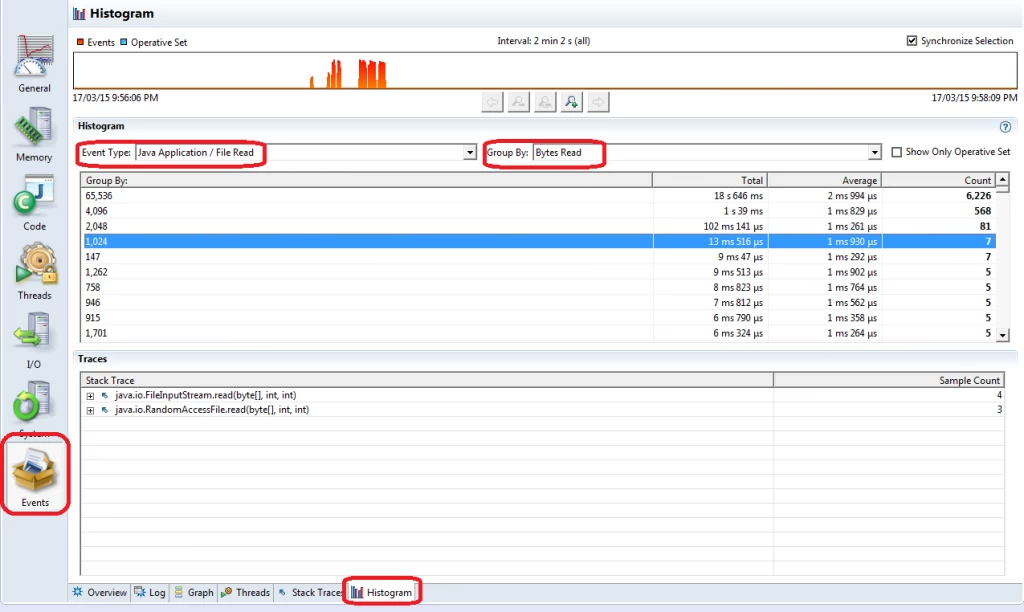Image resolution: width=1024 pixels, height=612 pixels.
Task: Enable Show Only Operative Set checkbox
Action: 897,152
